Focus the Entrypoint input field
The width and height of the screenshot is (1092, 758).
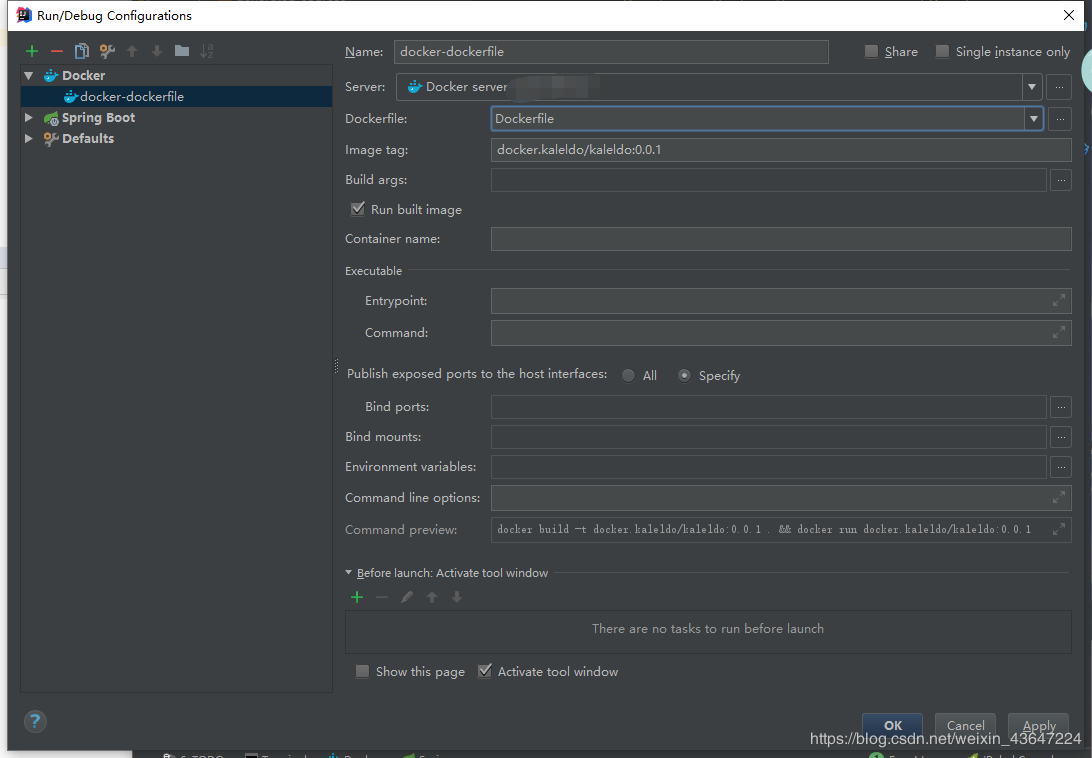781,301
